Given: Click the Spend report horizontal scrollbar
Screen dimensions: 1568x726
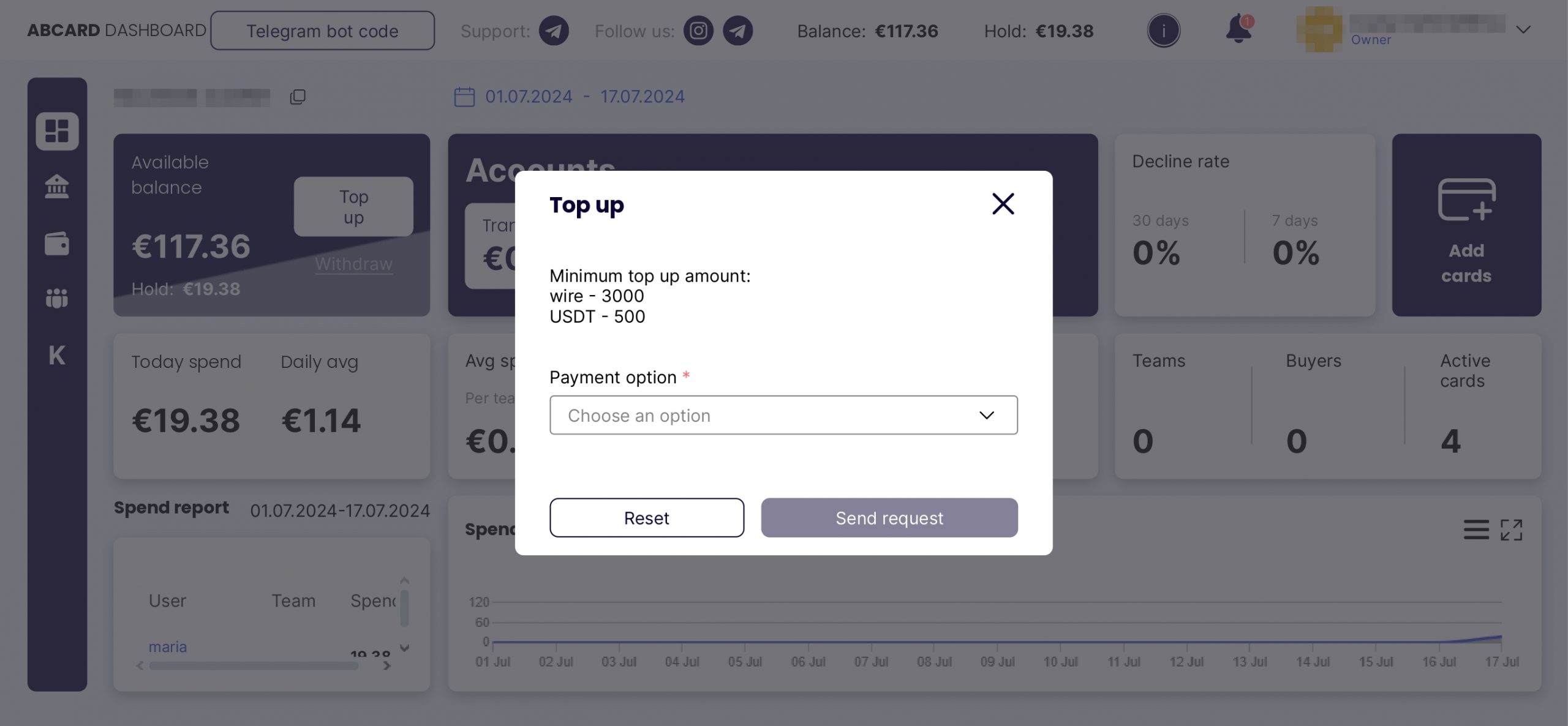Looking at the screenshot, I should [254, 665].
